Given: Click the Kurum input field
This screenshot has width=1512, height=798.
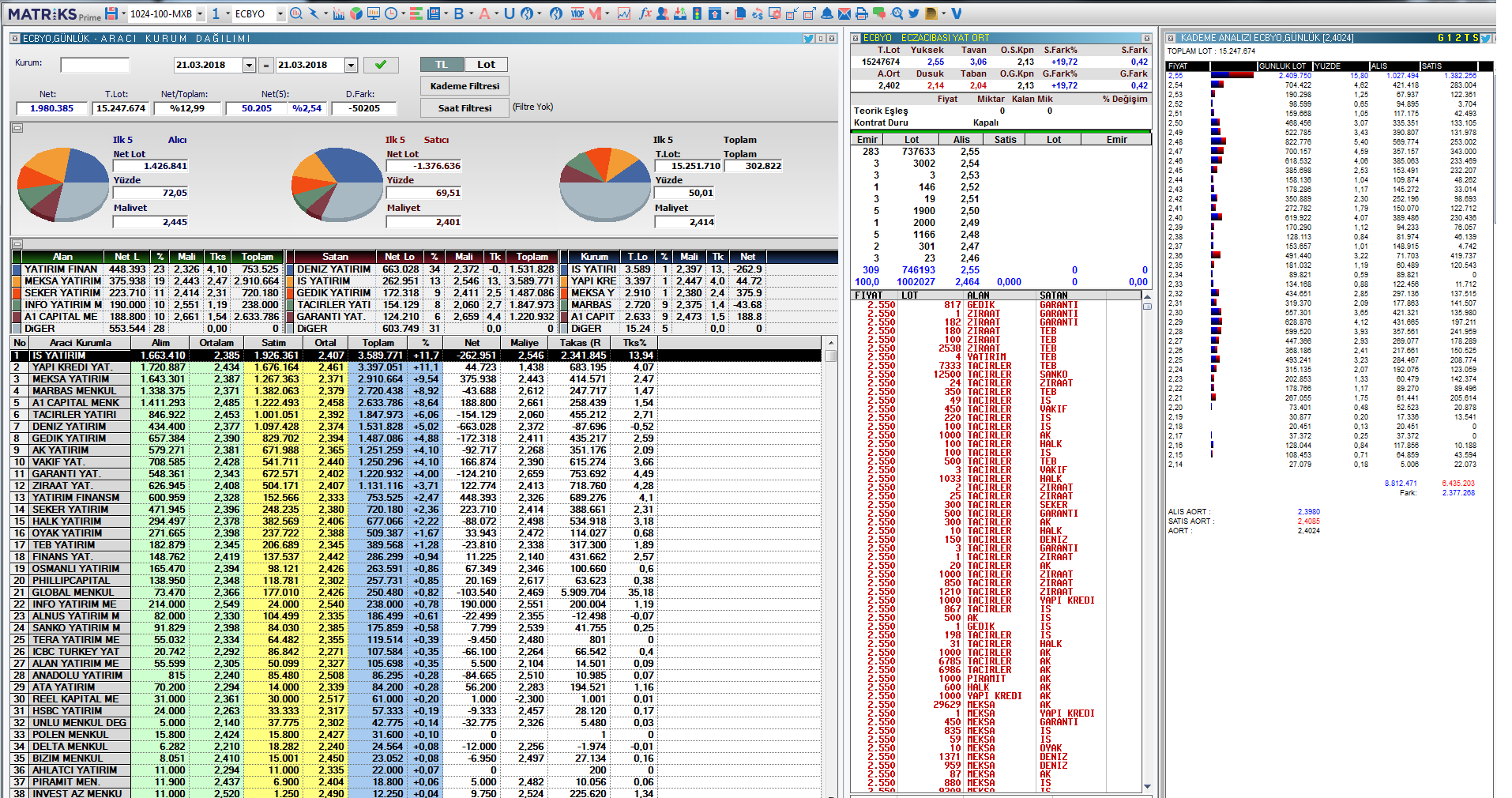Looking at the screenshot, I should 95,65.
